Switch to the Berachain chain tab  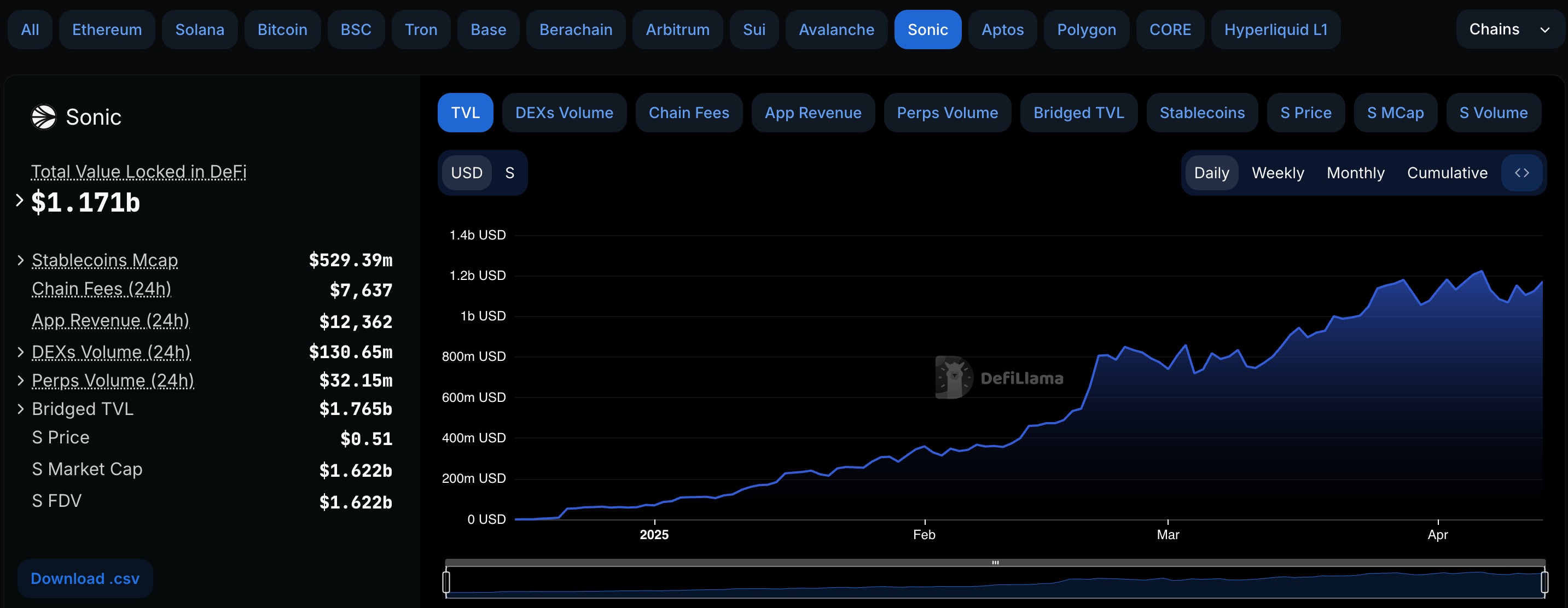[x=575, y=29]
